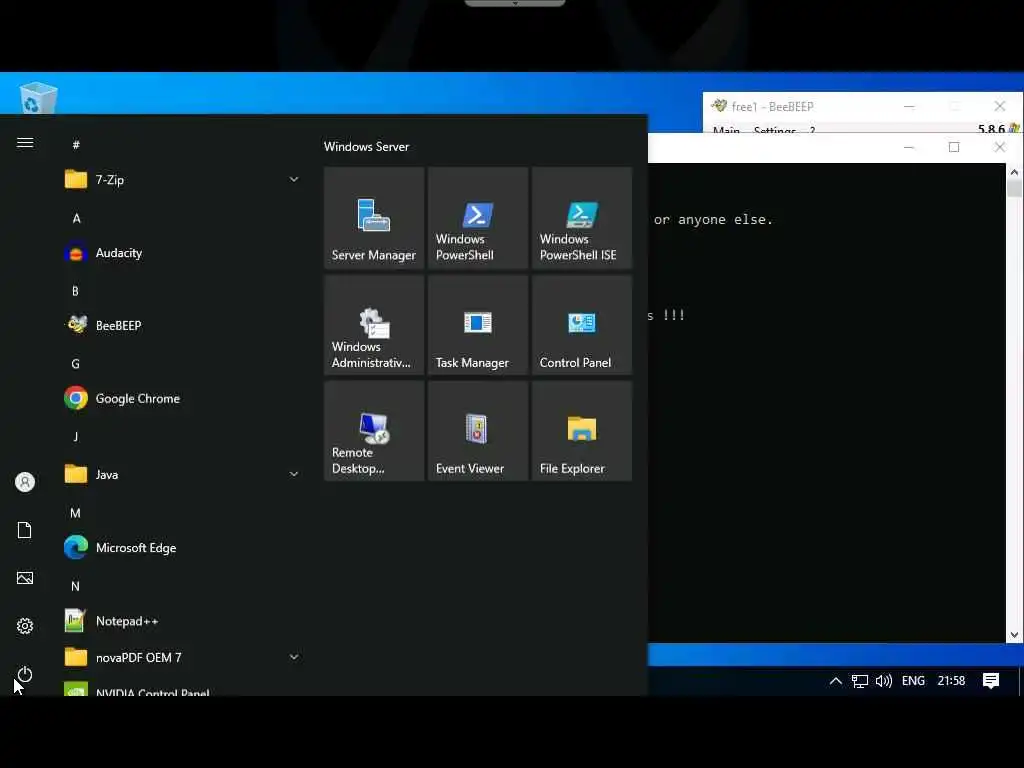1024x768 pixels.
Task: Click the Windows Server group title
Action: tap(366, 147)
